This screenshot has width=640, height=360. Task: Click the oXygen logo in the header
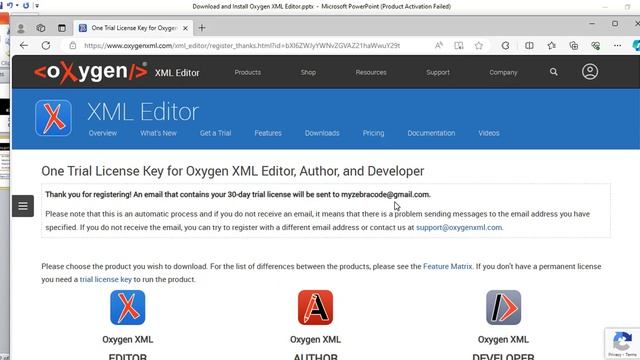pos(91,72)
